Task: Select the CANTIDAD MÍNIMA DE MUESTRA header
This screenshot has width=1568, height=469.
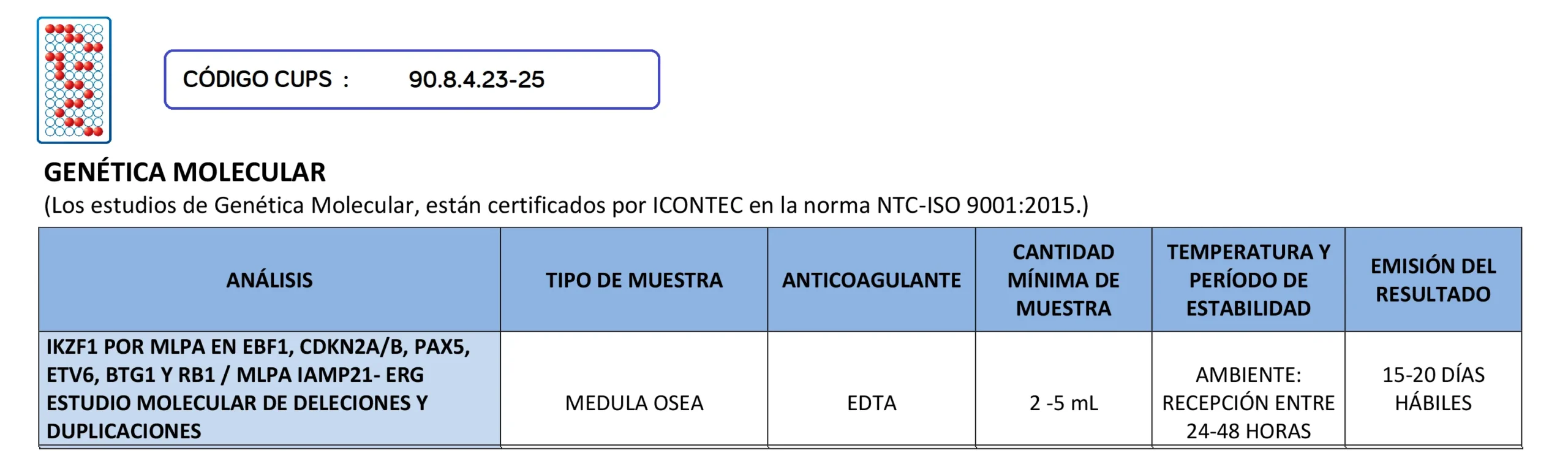Action: pos(1063,280)
